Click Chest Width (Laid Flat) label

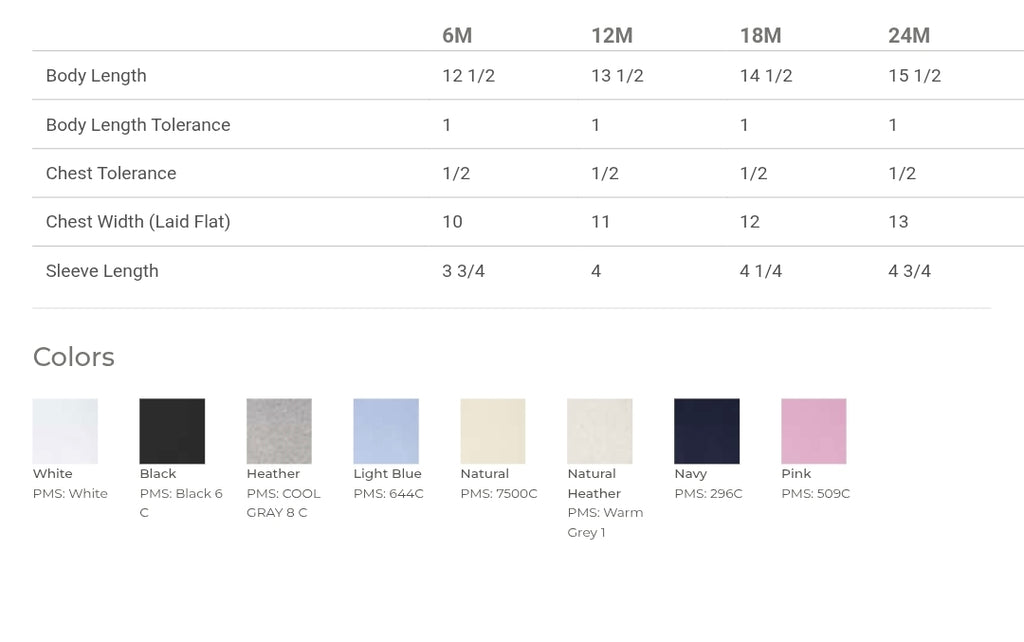coord(138,222)
